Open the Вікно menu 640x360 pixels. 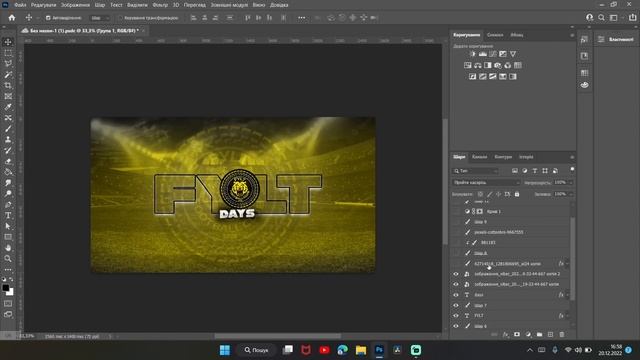coord(259,5)
